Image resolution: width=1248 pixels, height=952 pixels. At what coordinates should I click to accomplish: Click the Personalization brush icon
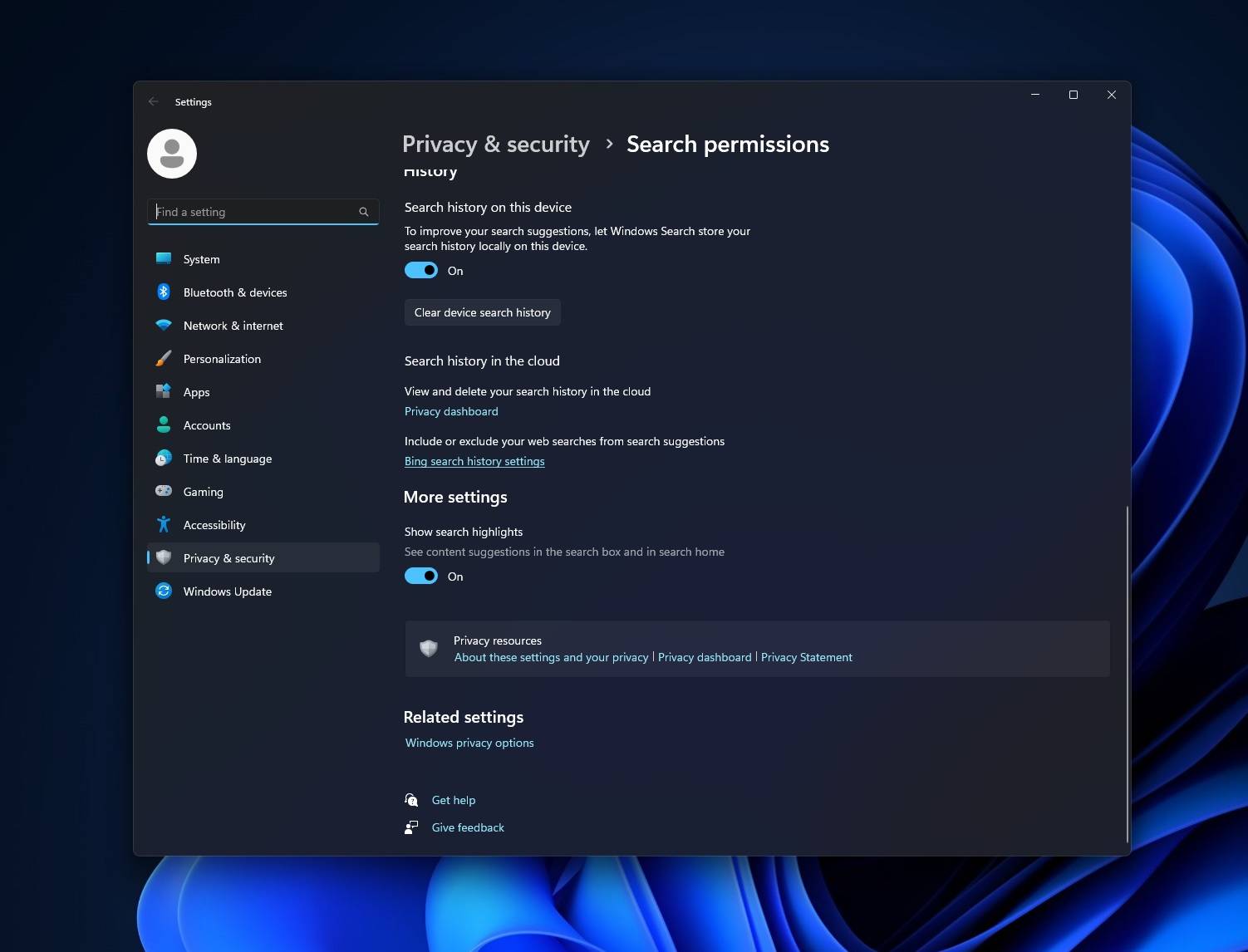coord(164,358)
